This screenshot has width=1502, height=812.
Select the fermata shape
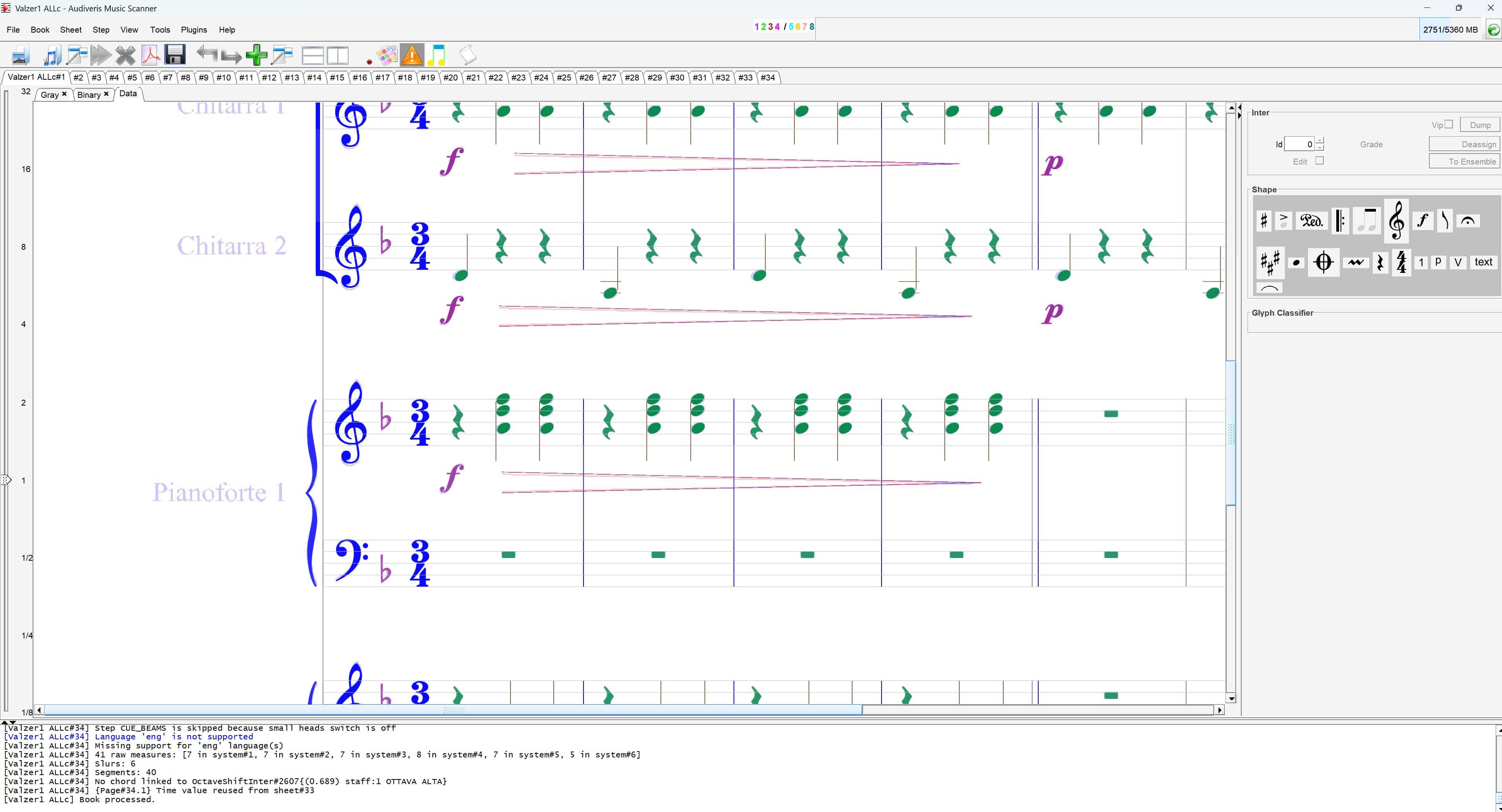coord(1467,221)
